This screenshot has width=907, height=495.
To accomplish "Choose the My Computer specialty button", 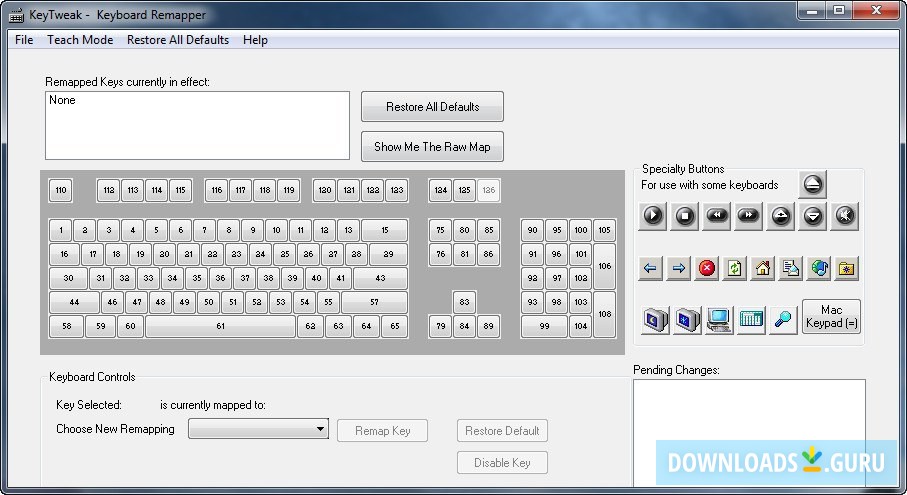I will [719, 320].
